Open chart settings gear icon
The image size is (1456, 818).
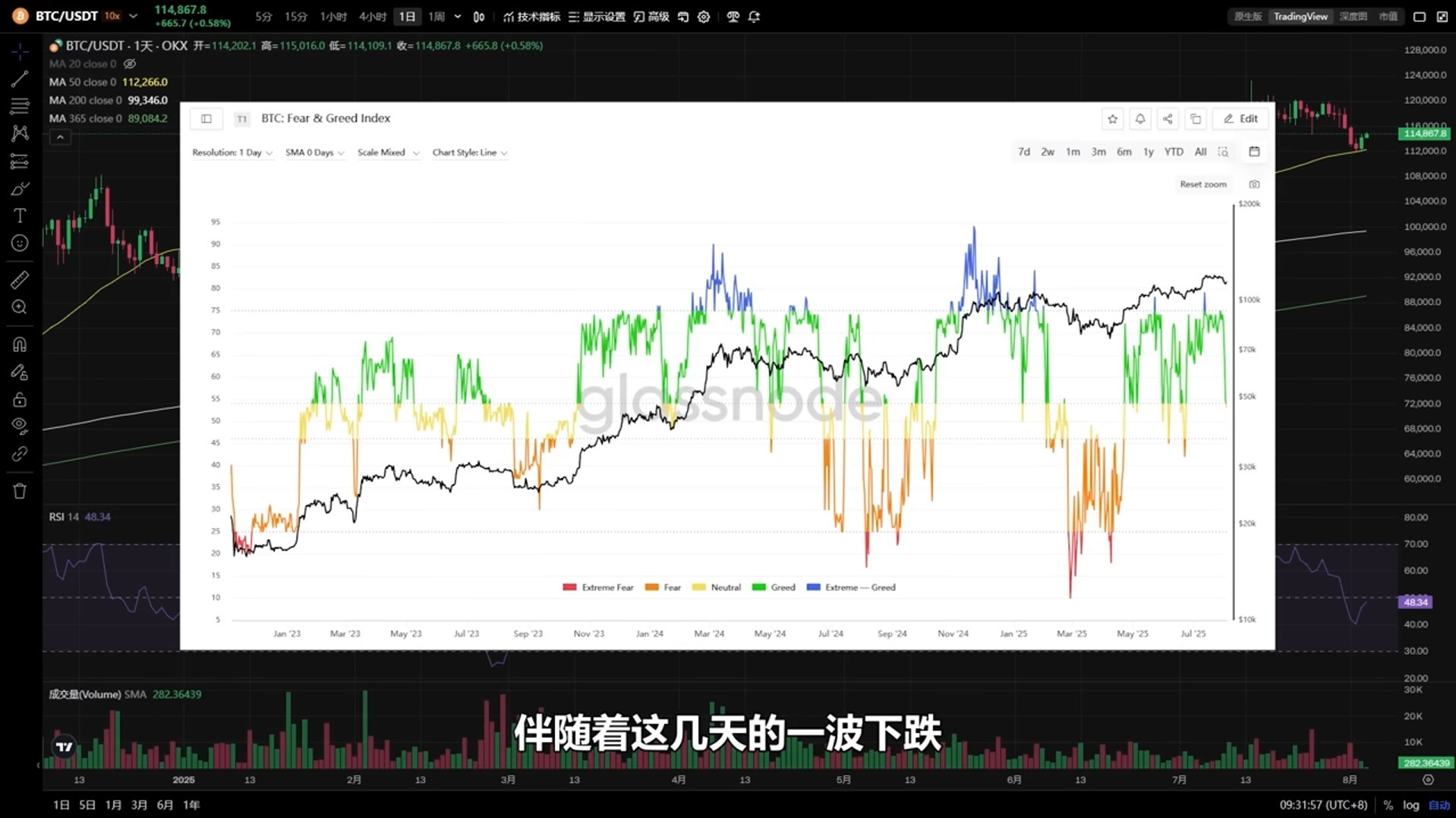coord(704,17)
